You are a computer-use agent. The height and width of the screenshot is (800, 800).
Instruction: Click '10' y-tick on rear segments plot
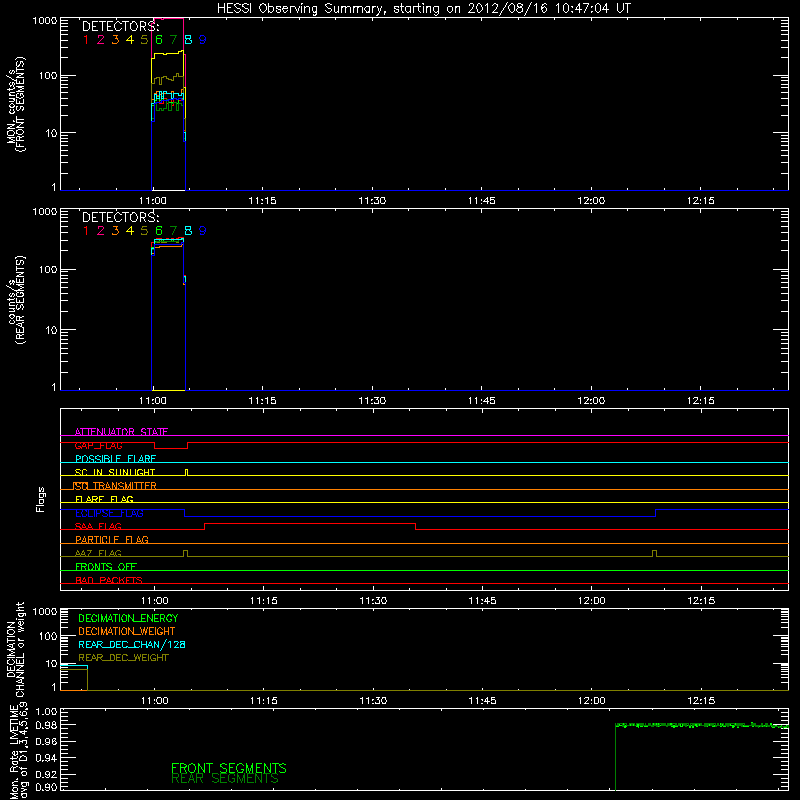pos(51,330)
